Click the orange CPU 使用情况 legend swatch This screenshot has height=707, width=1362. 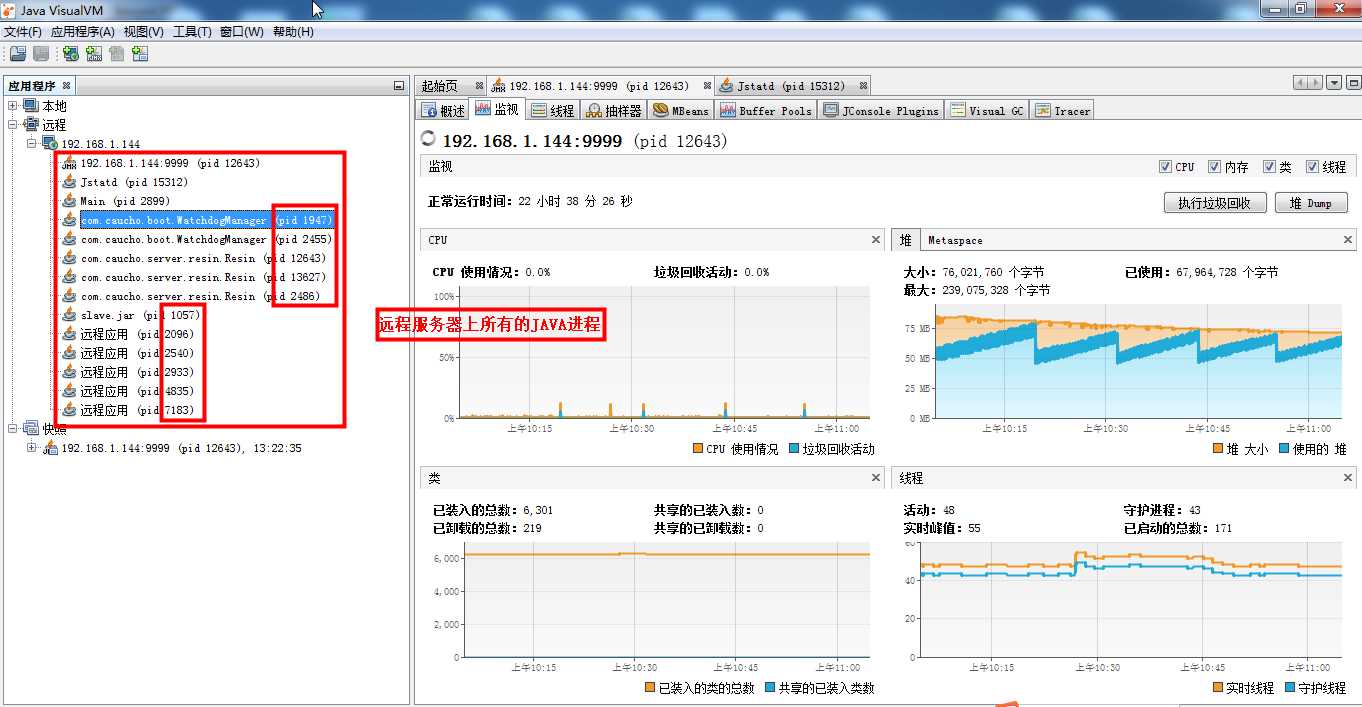point(697,449)
